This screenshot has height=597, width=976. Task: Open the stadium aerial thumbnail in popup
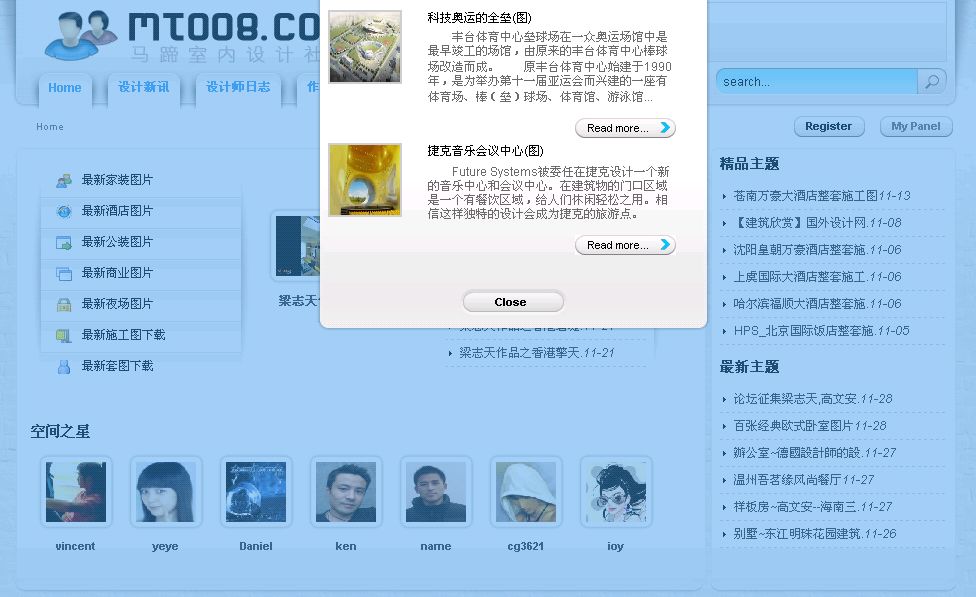[365, 47]
